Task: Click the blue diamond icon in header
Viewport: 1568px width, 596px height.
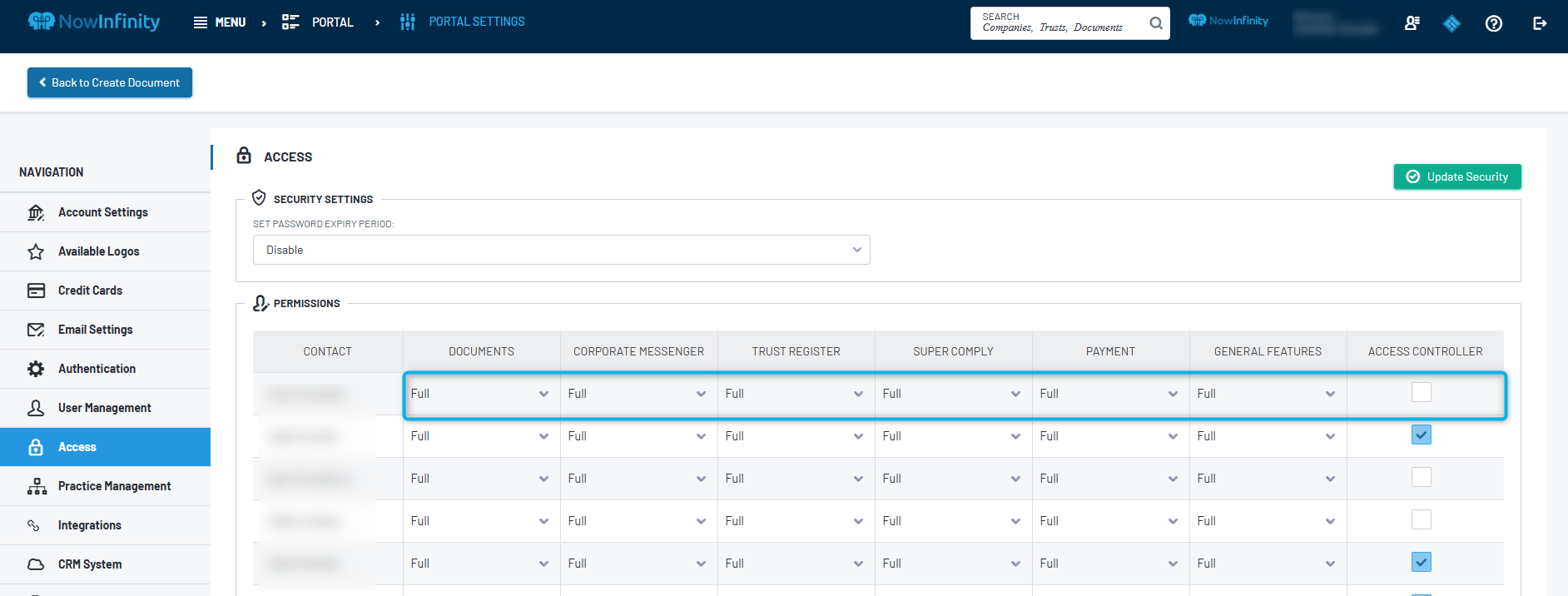Action: [1452, 23]
